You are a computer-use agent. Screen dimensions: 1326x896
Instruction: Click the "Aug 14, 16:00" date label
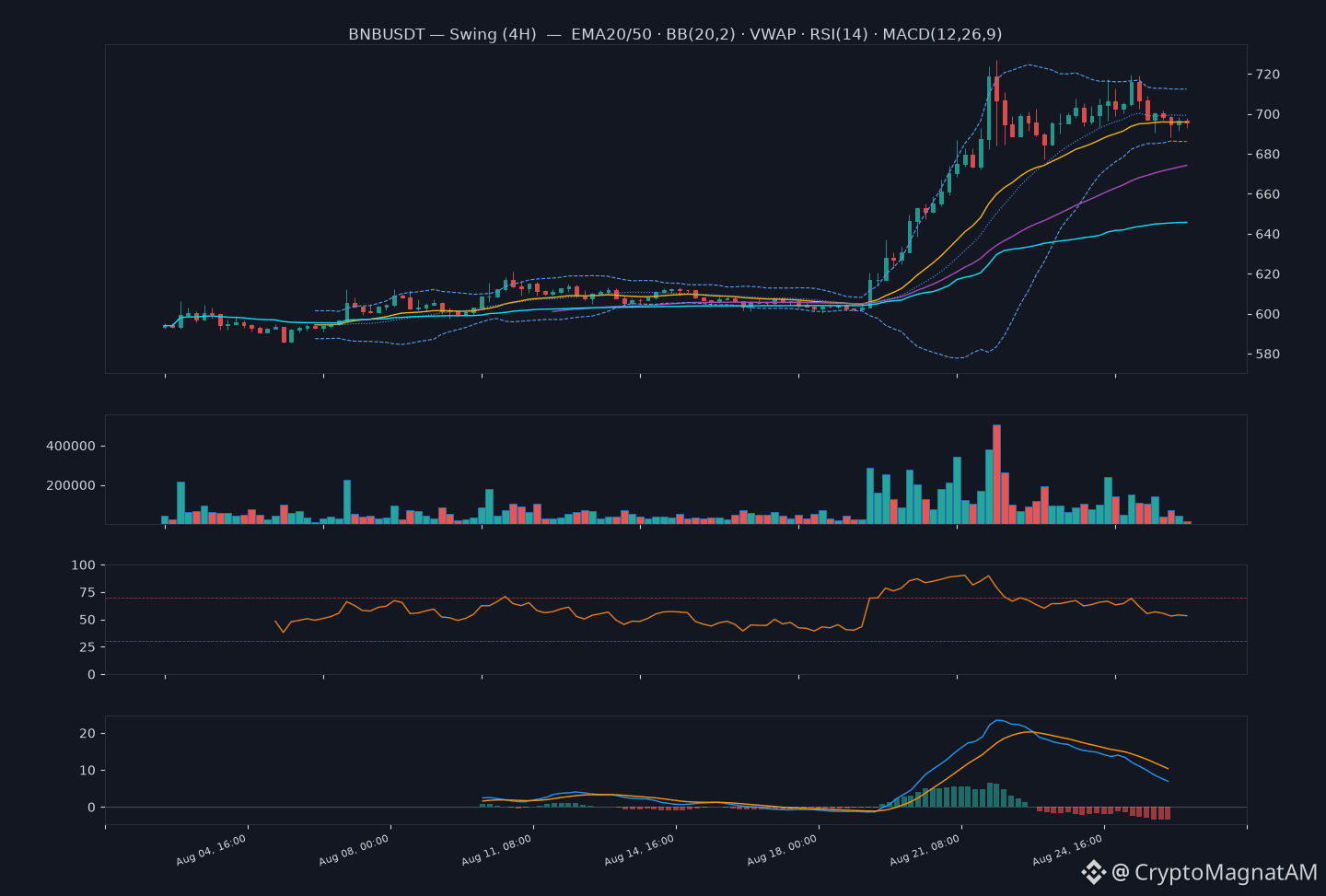(640, 850)
